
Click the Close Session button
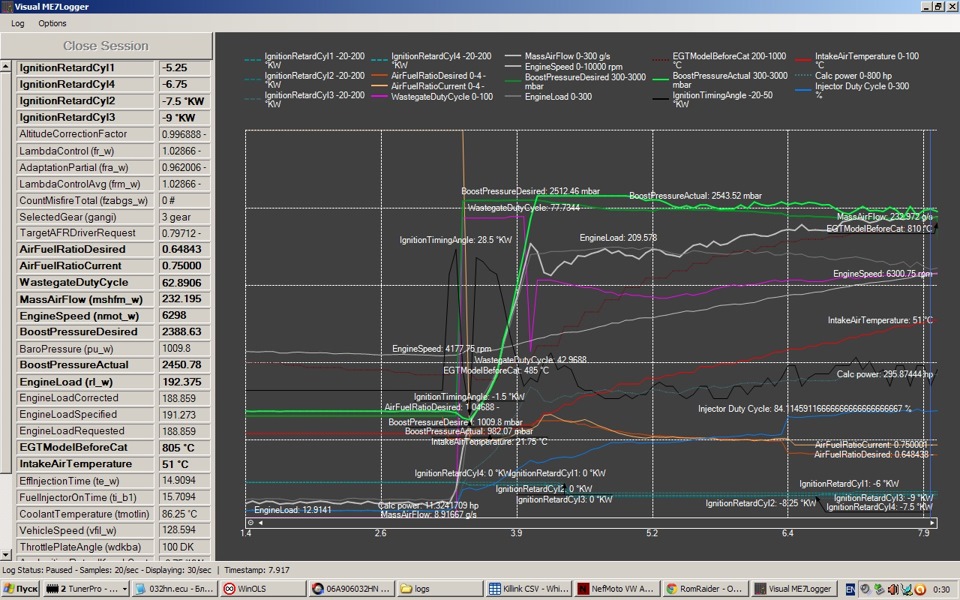pyautogui.click(x=106, y=46)
